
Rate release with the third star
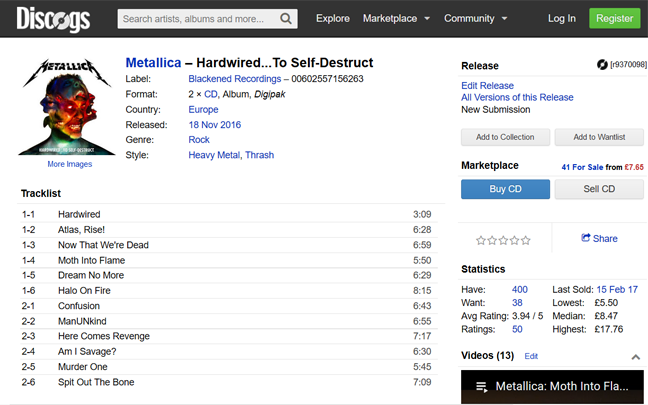tap(503, 240)
